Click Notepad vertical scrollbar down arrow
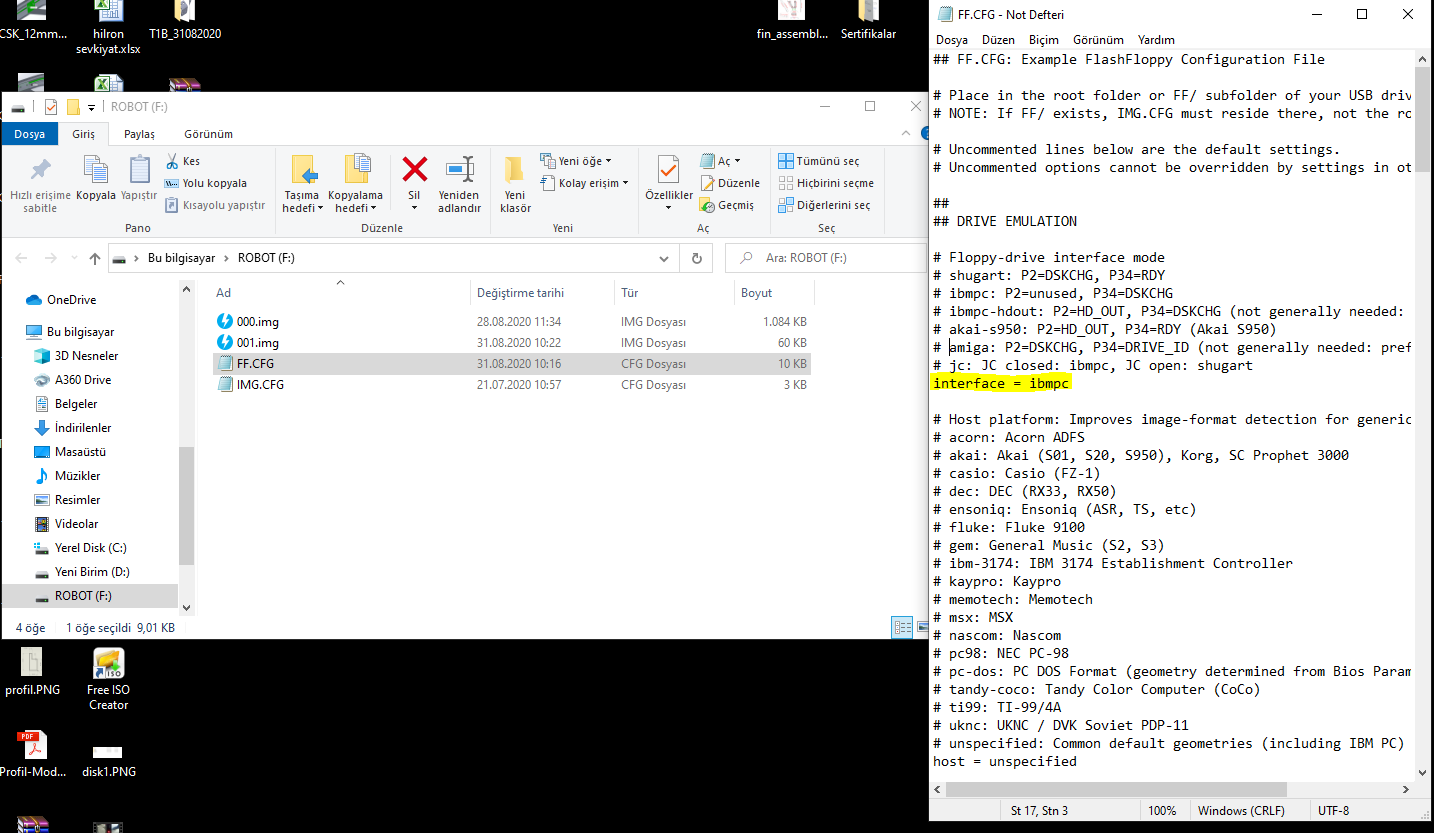 pos(1422,771)
